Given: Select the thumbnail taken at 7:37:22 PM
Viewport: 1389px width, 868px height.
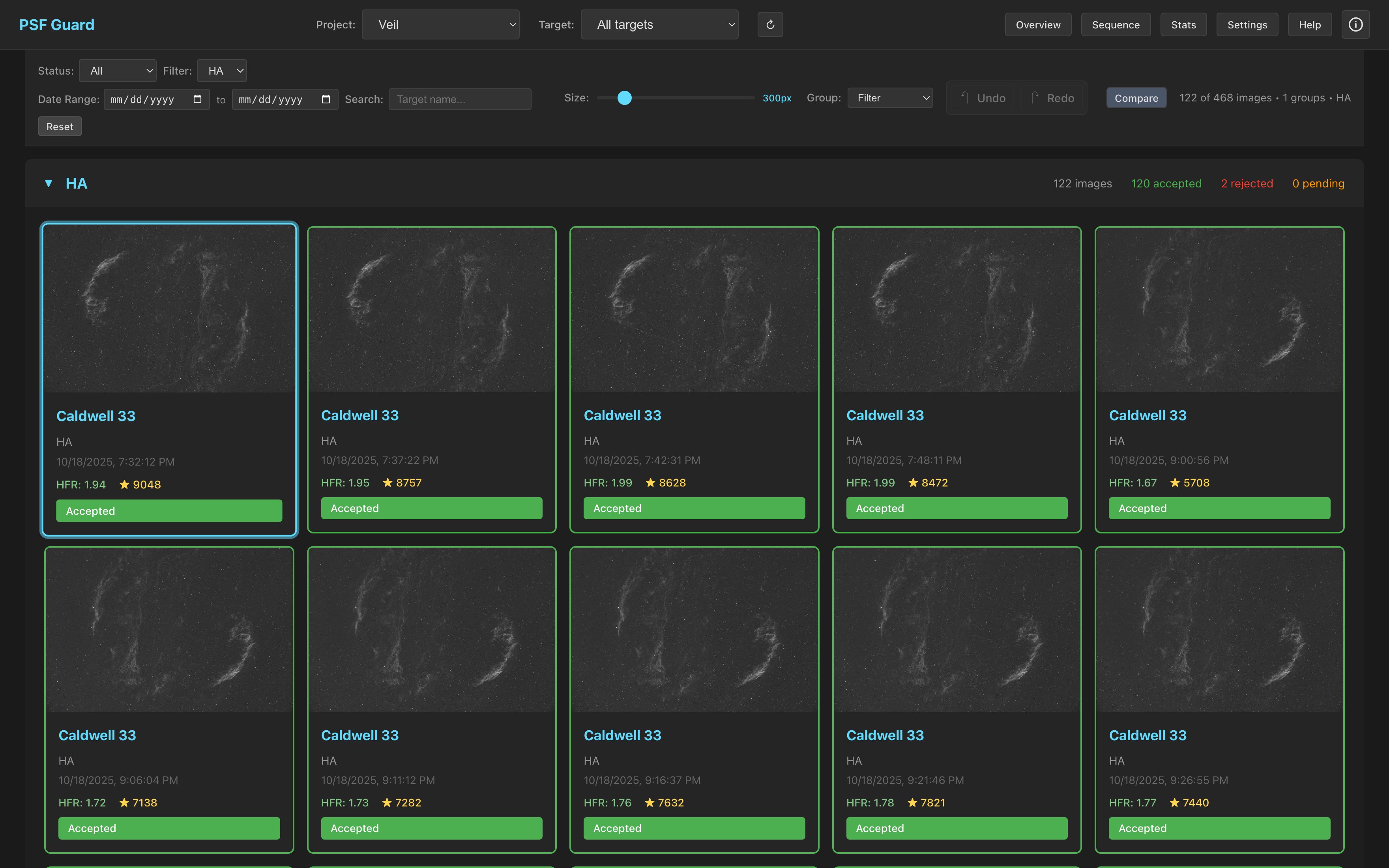Looking at the screenshot, I should click(432, 310).
